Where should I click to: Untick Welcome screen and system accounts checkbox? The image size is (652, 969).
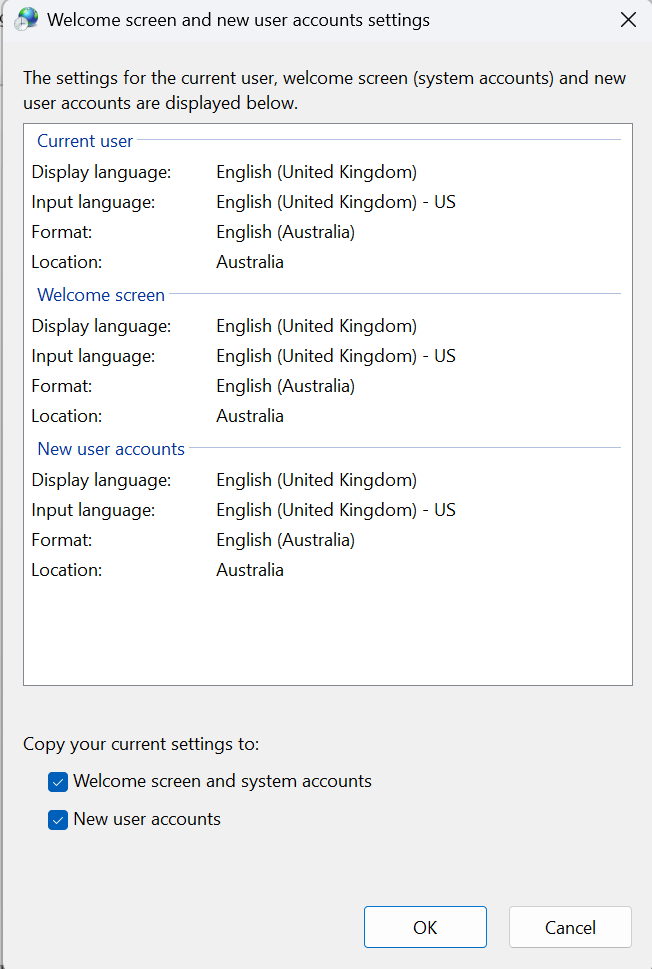click(x=58, y=782)
